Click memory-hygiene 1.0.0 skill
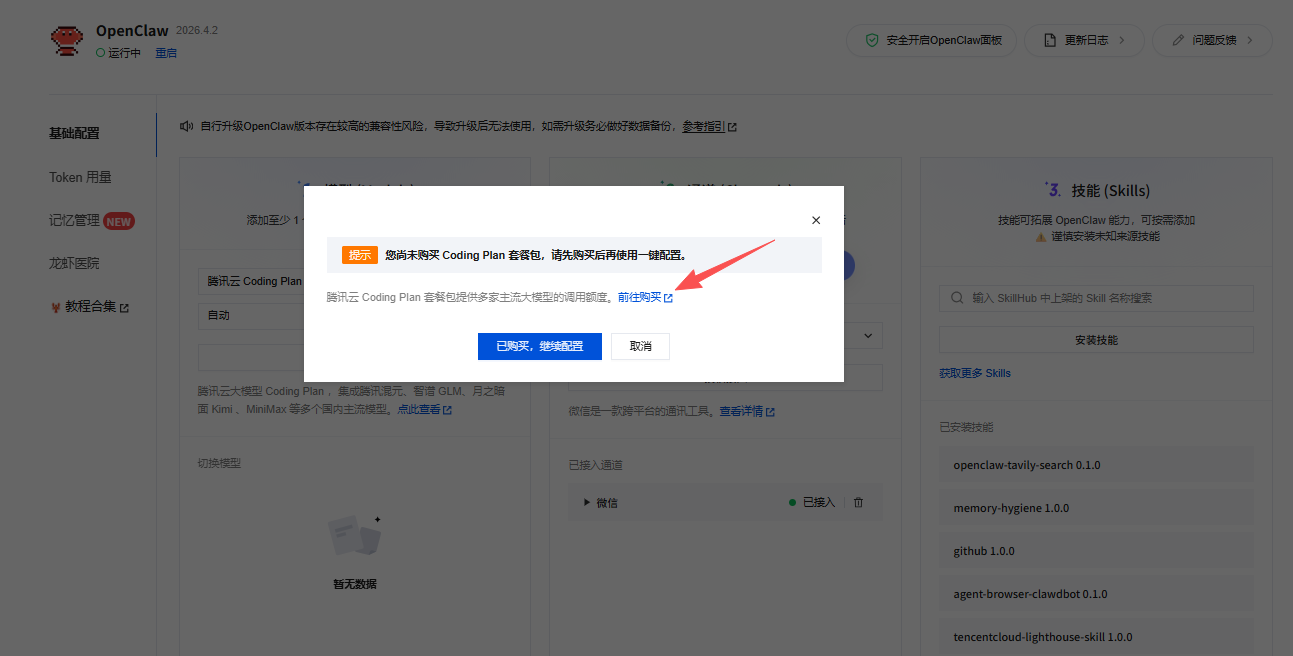This screenshot has width=1293, height=656. coord(1096,508)
